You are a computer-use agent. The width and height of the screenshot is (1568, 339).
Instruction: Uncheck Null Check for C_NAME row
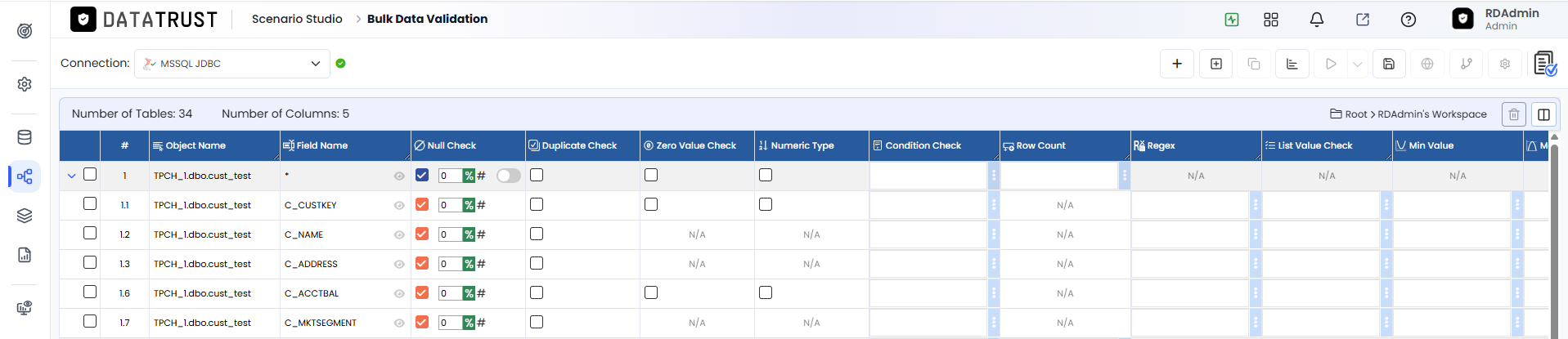(422, 234)
